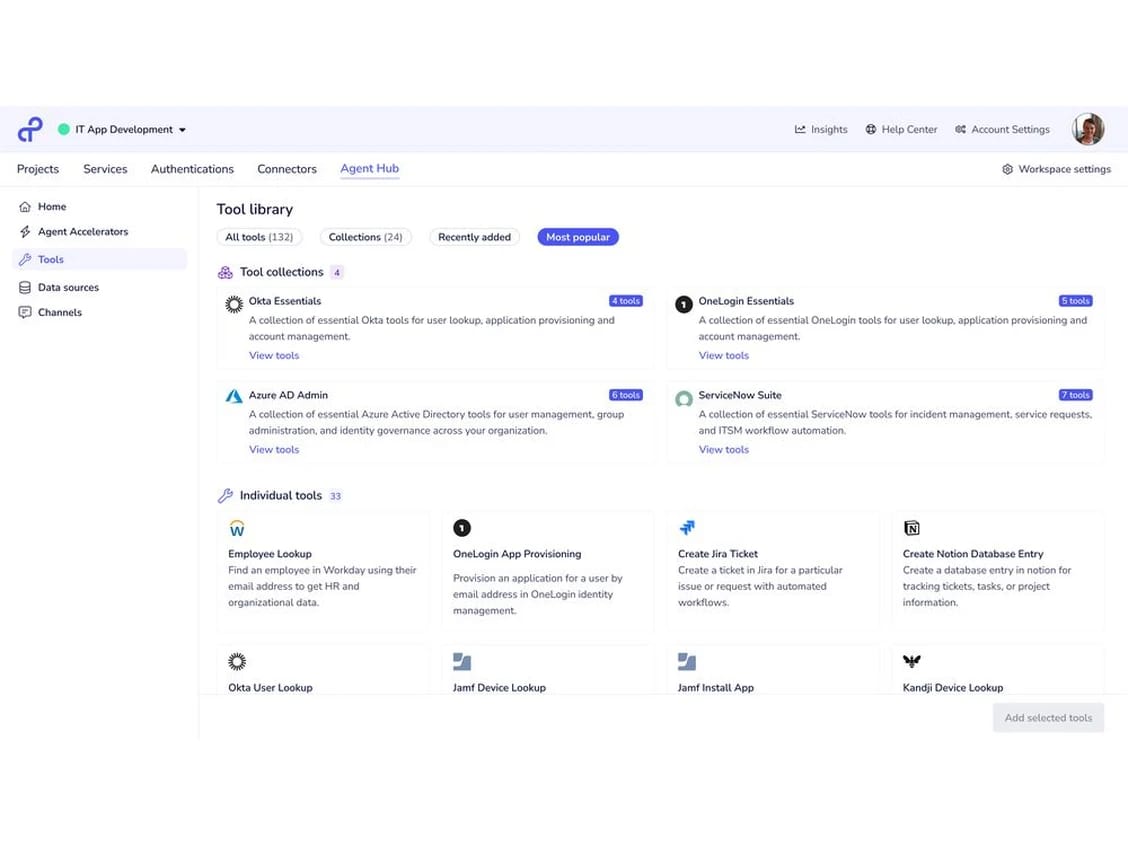The image size is (1128, 846).
Task: Click the Kandji Device Lookup bee icon
Action: coord(911,661)
